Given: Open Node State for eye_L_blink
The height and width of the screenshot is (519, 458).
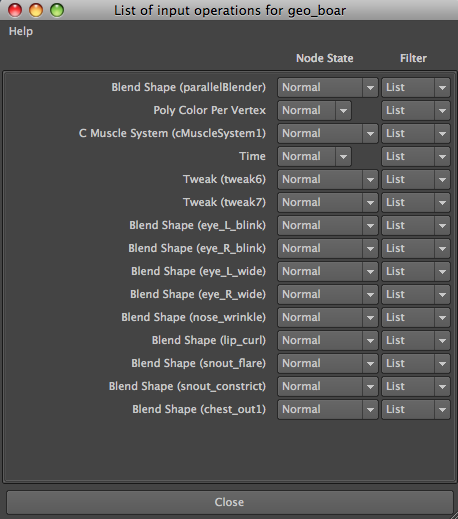Looking at the screenshot, I should tap(328, 225).
